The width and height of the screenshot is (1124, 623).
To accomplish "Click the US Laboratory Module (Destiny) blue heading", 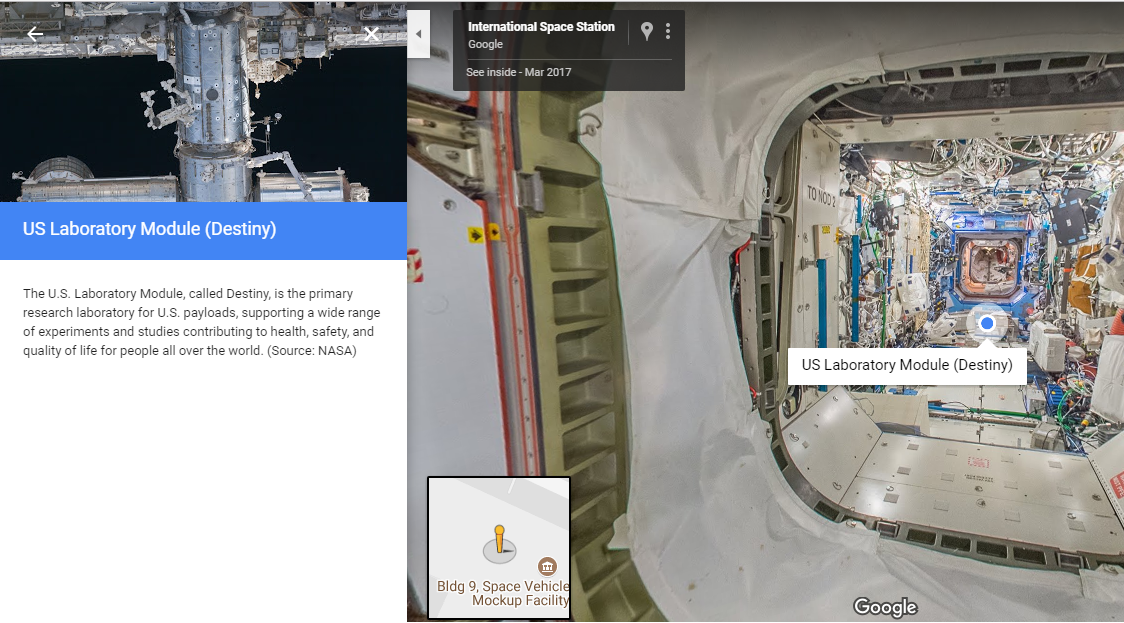I will (x=149, y=229).
